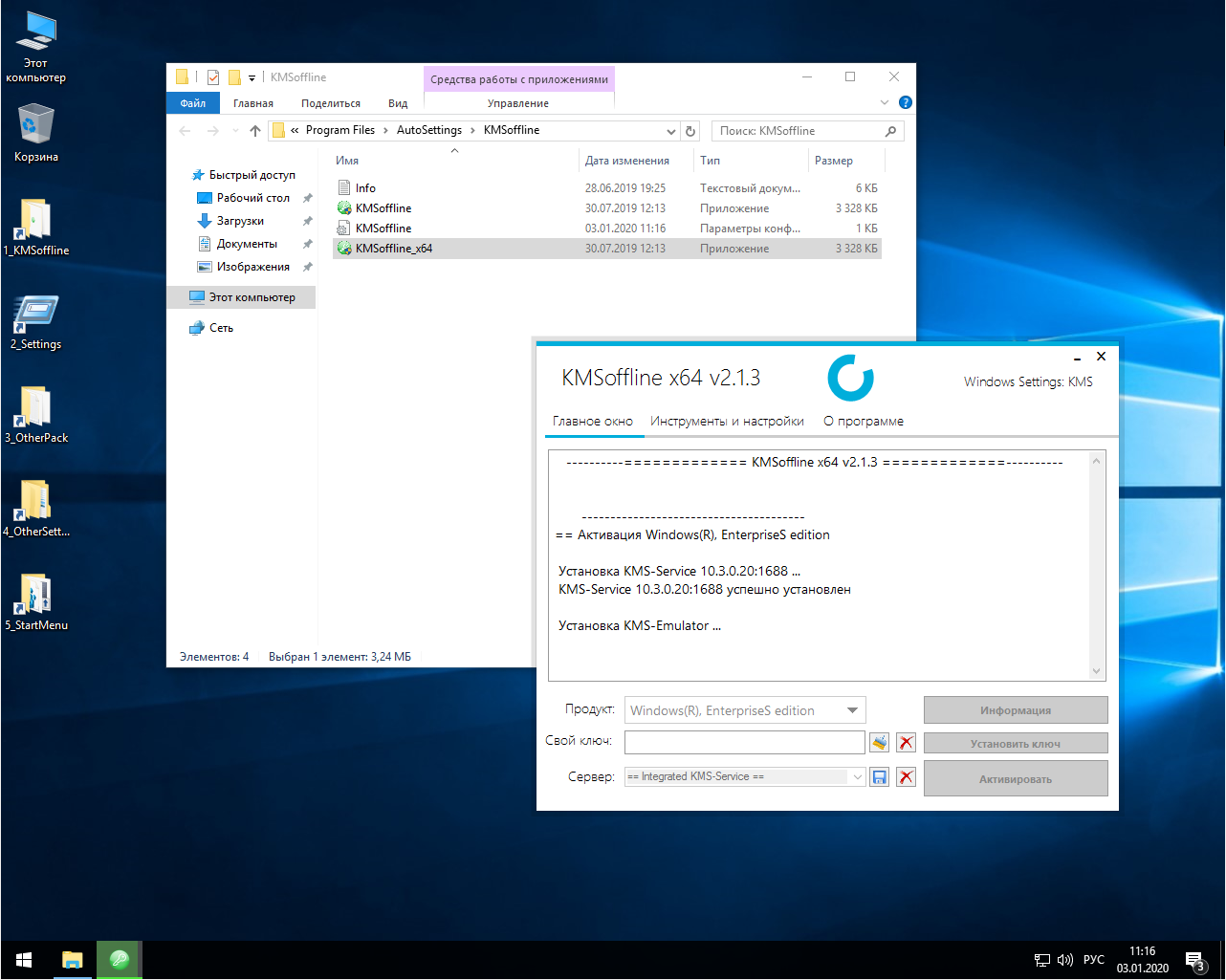Open the Продукт product dropdown
1226x980 pixels.
[x=852, y=710]
